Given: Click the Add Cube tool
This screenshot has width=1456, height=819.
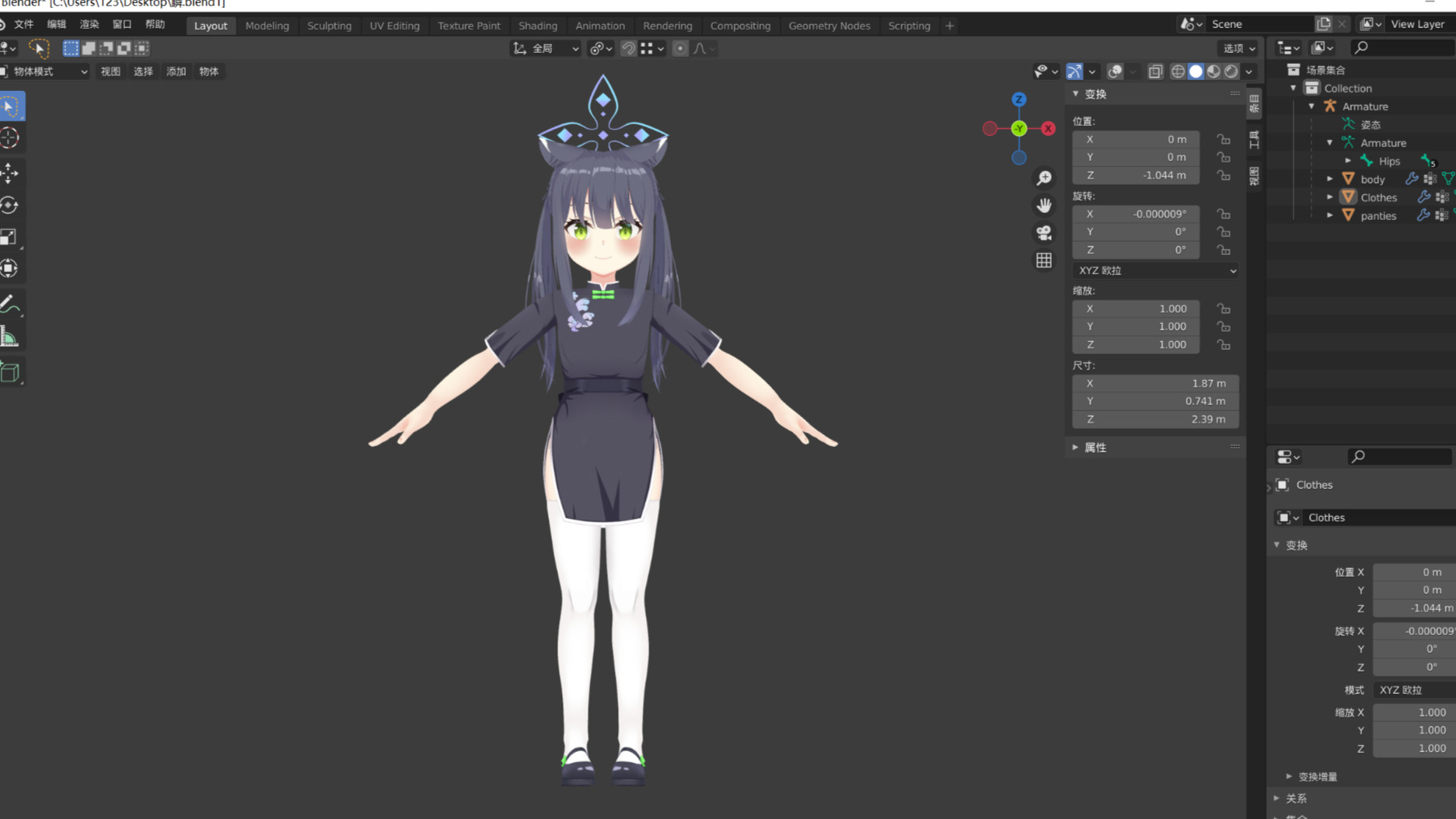Looking at the screenshot, I should (10, 372).
